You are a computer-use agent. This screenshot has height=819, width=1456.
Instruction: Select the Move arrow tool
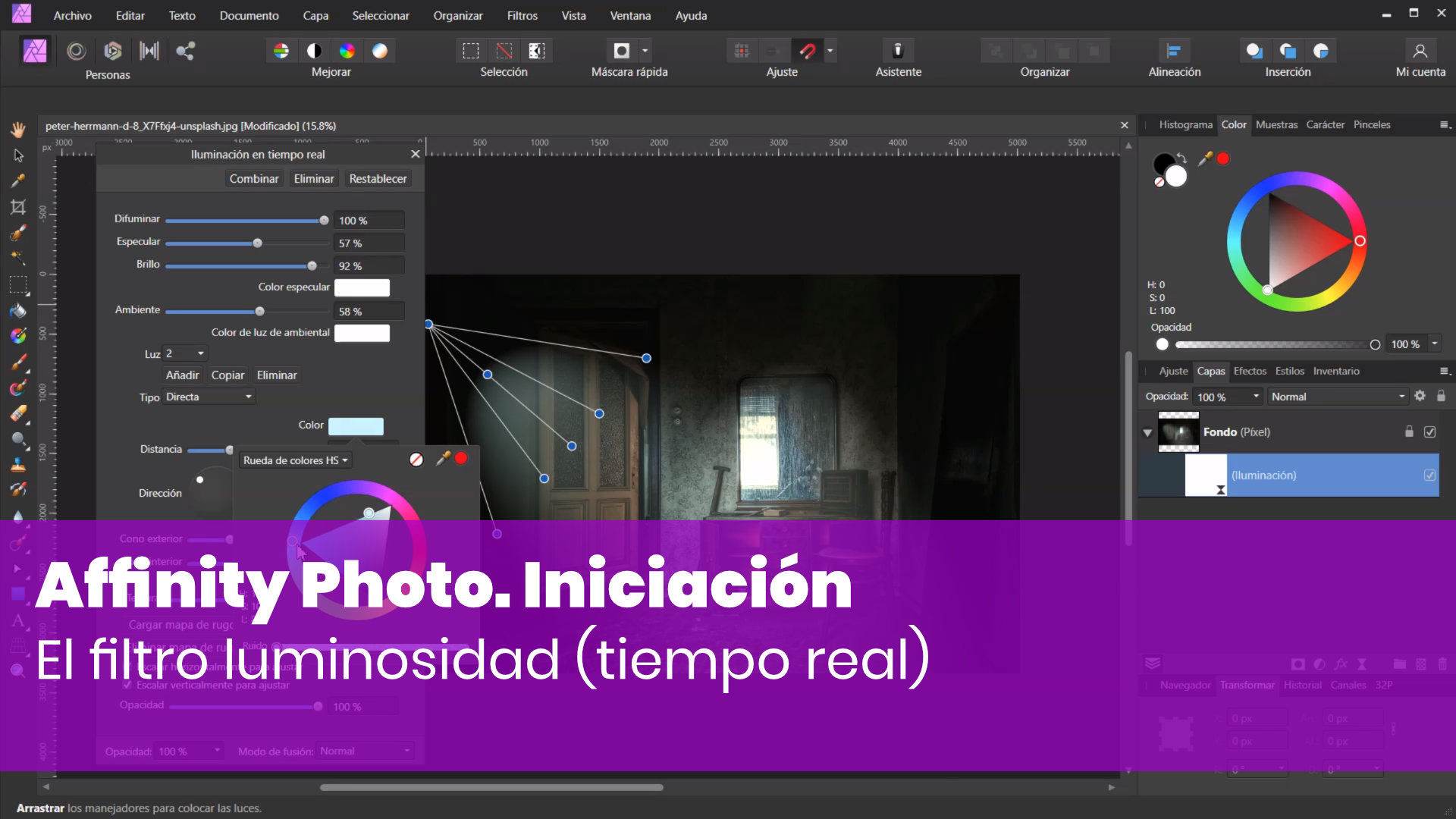[x=18, y=155]
